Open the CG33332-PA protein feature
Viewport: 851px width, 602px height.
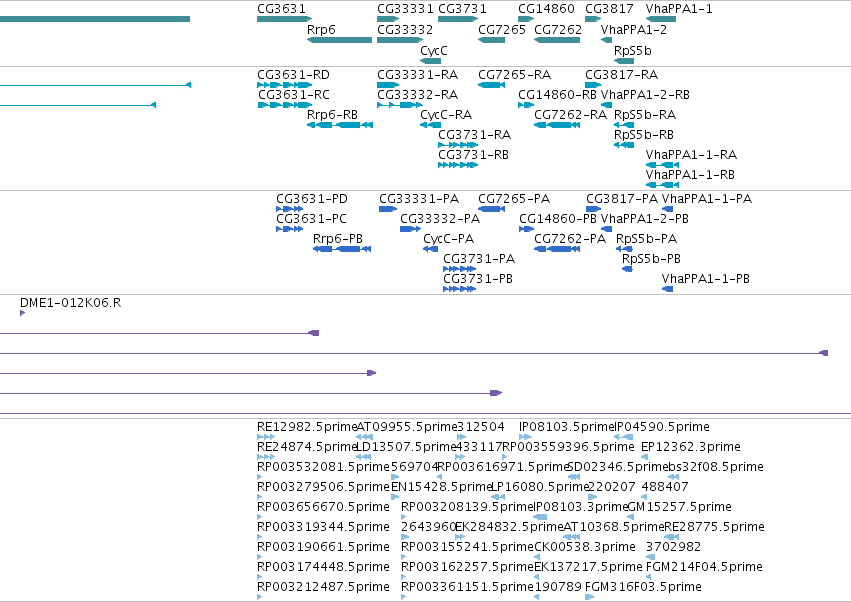440,219
